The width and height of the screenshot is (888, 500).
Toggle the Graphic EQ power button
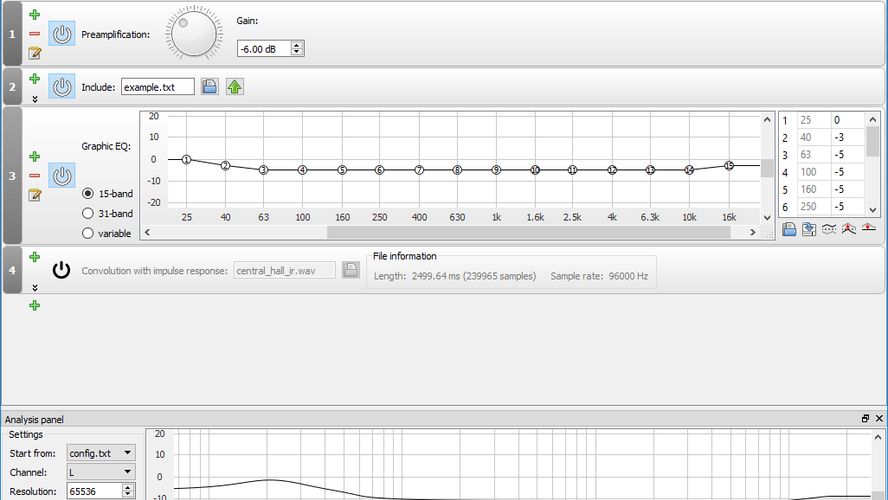(x=62, y=176)
